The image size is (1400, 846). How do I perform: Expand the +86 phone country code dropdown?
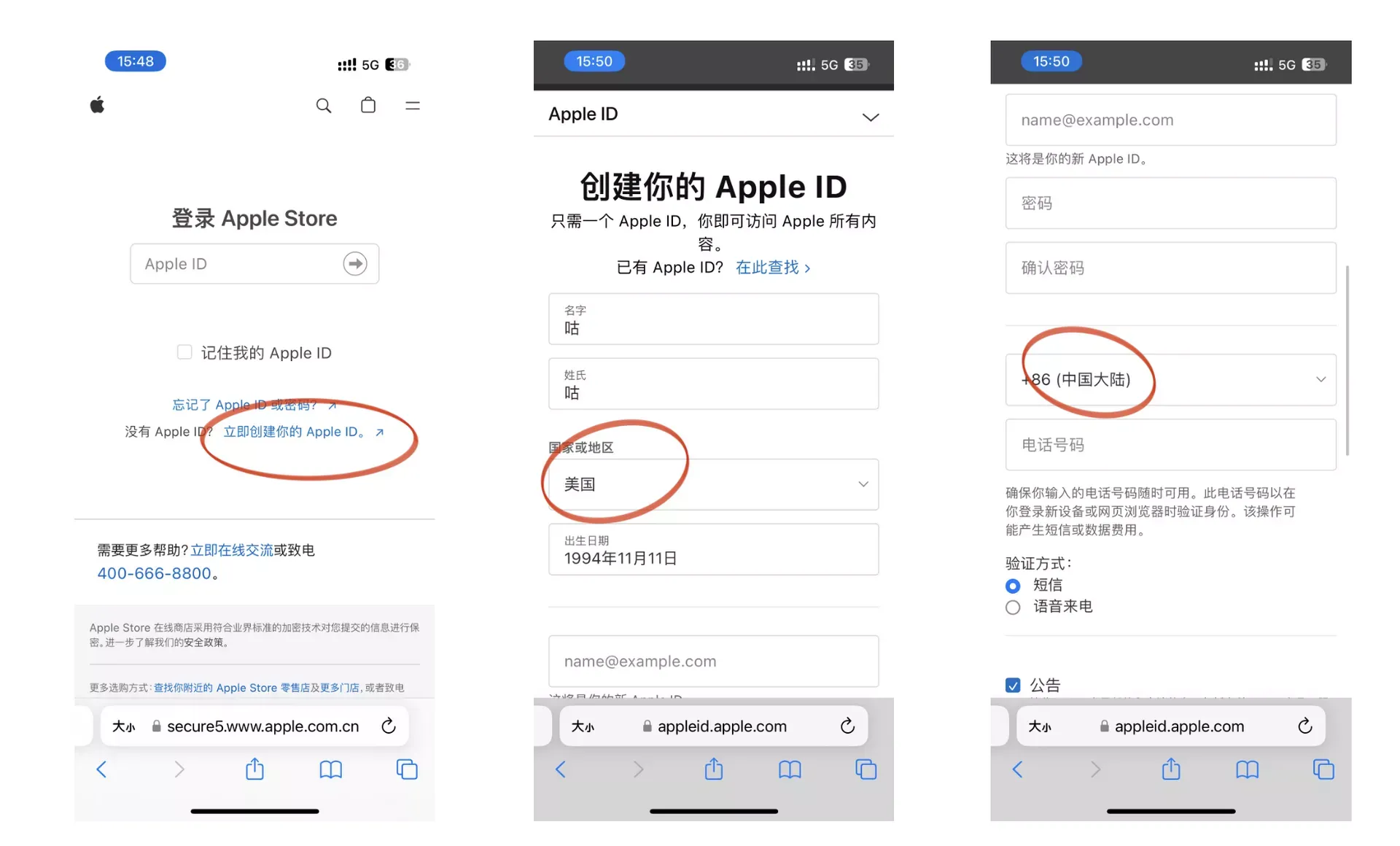pyautogui.click(x=1320, y=378)
